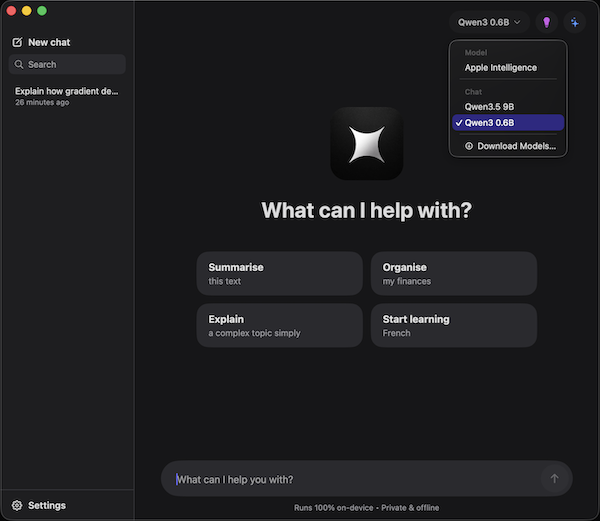Click the Summarise this text suggestion
The height and width of the screenshot is (521, 600).
[279, 274]
